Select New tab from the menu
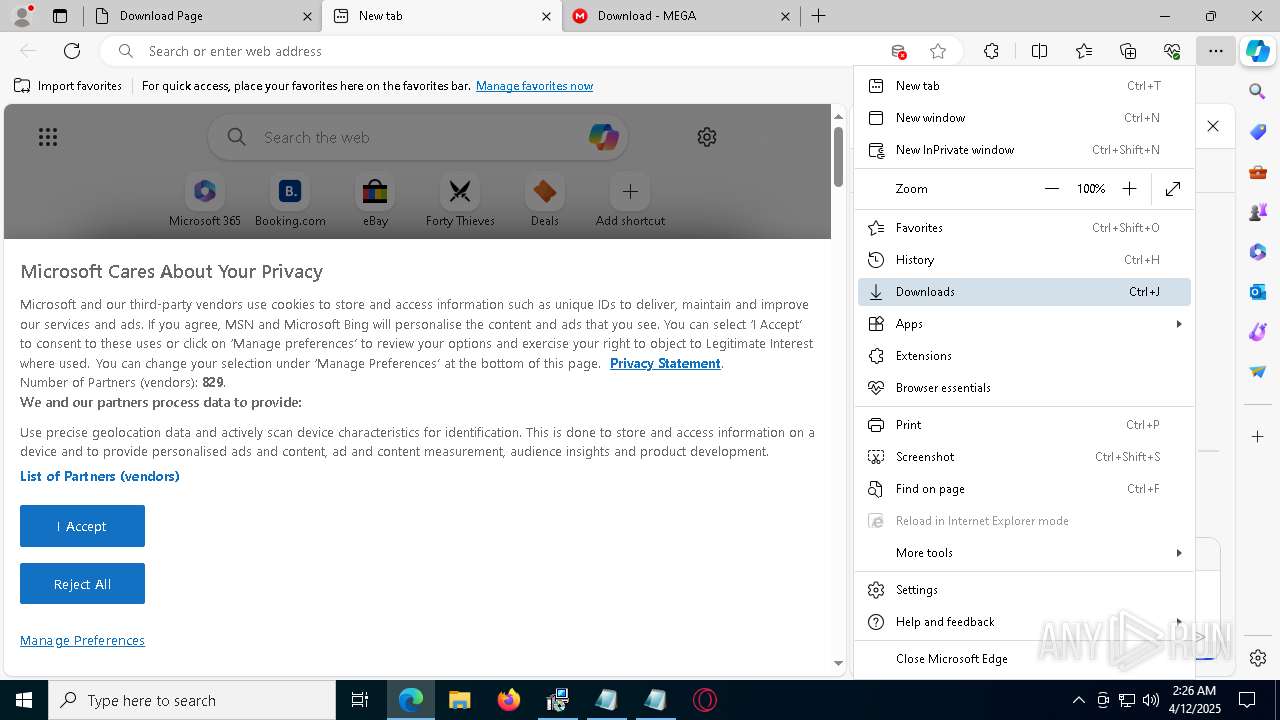 pos(1024,86)
